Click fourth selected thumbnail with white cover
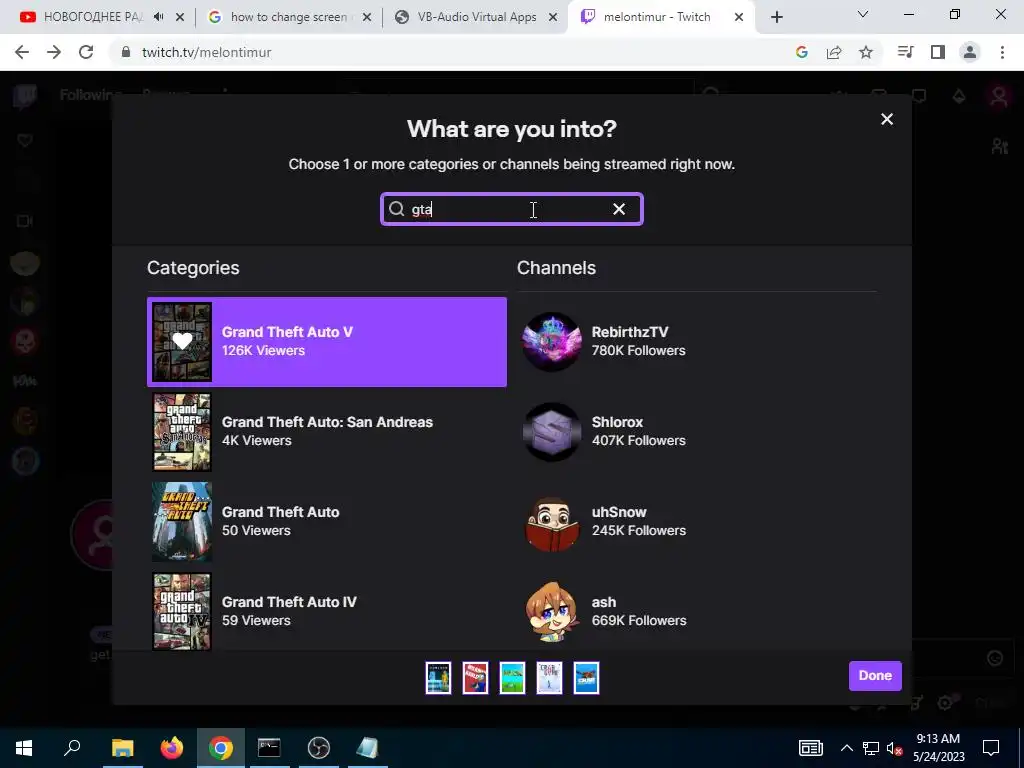Viewport: 1024px width, 768px height. coord(549,677)
